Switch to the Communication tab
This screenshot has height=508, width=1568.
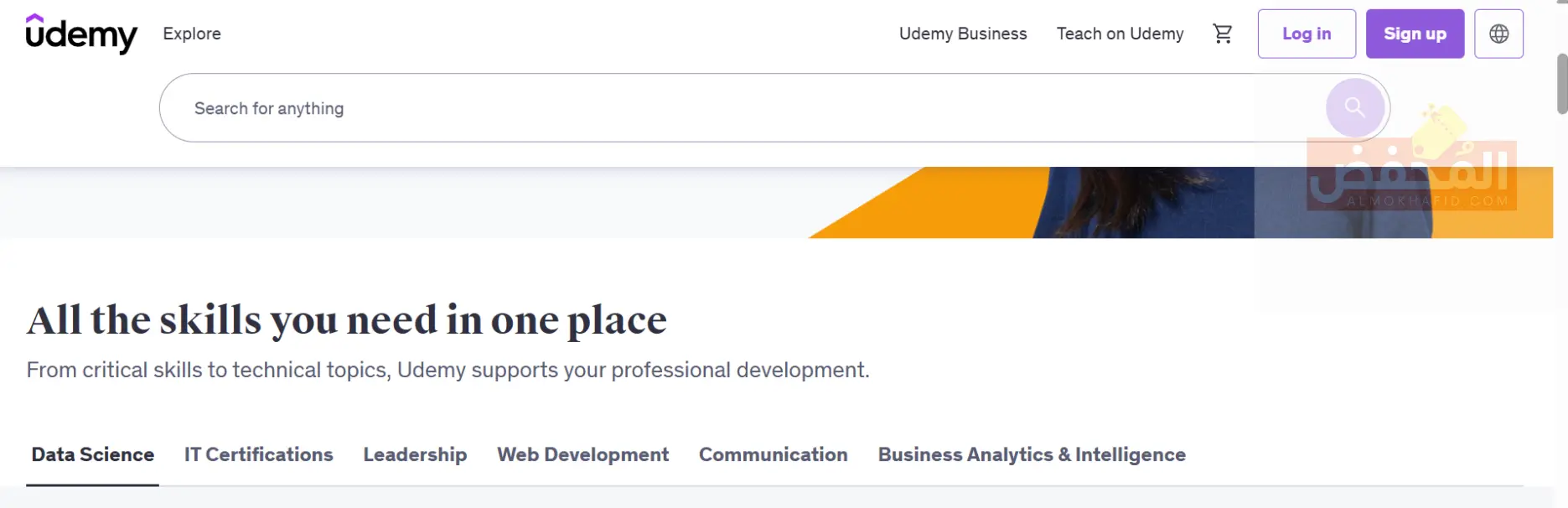coord(774,454)
